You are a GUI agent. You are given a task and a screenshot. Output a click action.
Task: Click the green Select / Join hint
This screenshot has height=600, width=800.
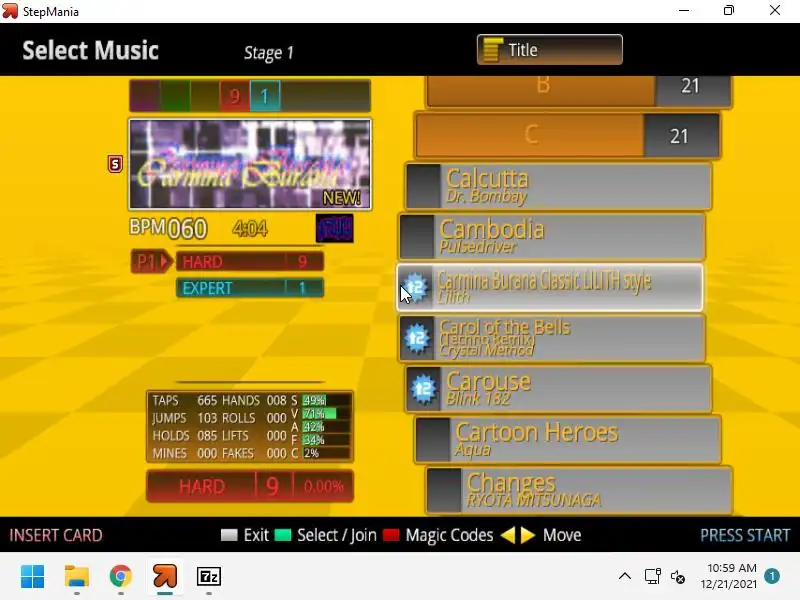(x=326, y=535)
